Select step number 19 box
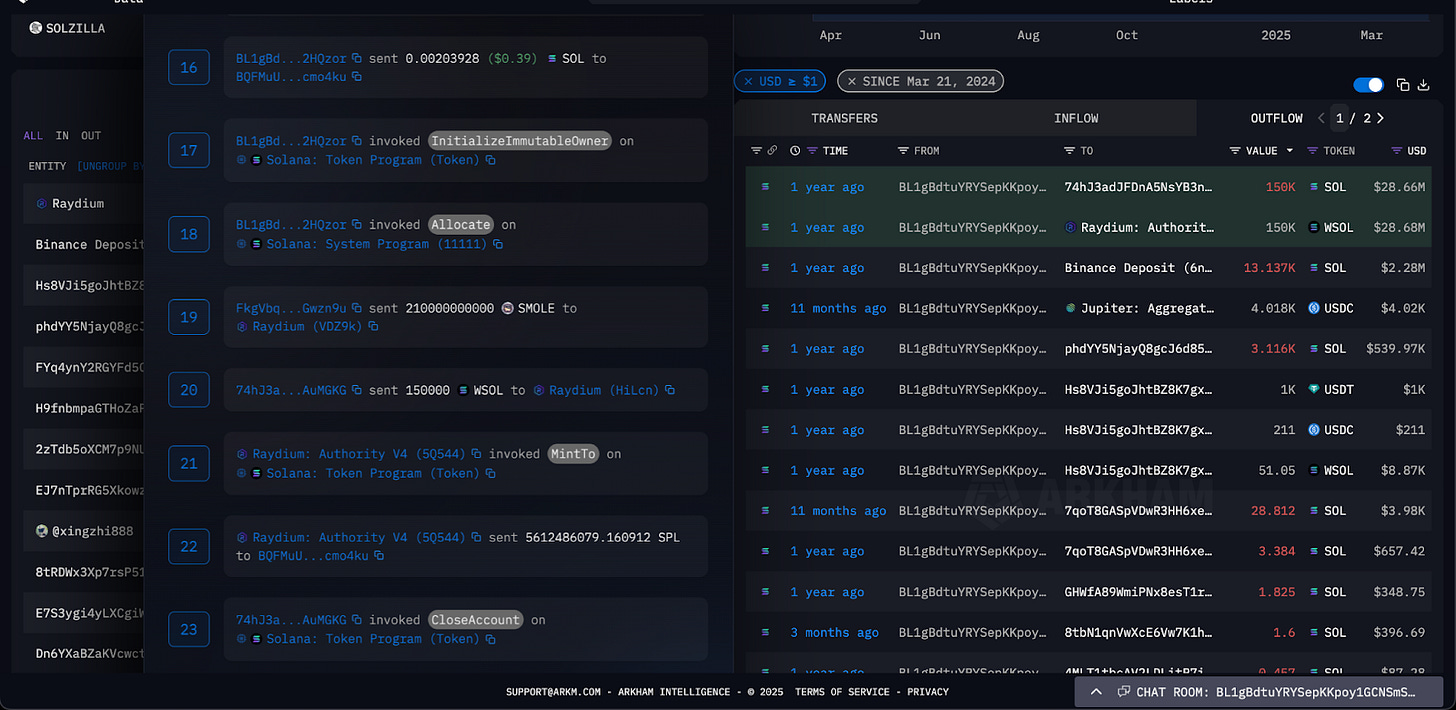This screenshot has height=710, width=1456. tap(189, 317)
